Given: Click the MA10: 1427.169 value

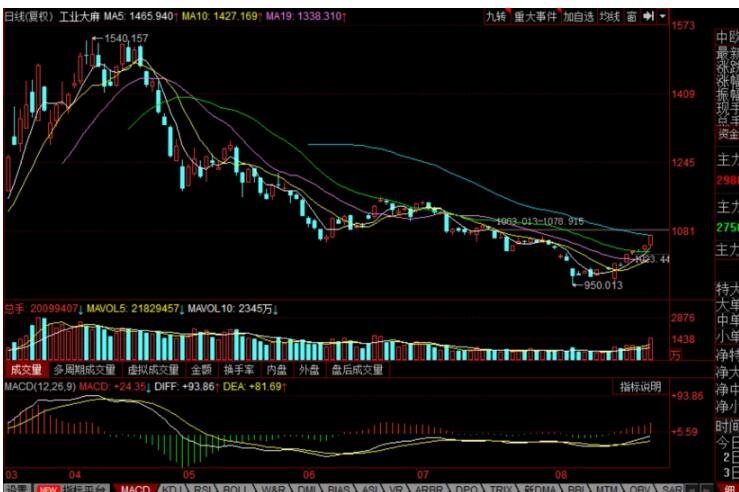Looking at the screenshot, I should point(221,16).
